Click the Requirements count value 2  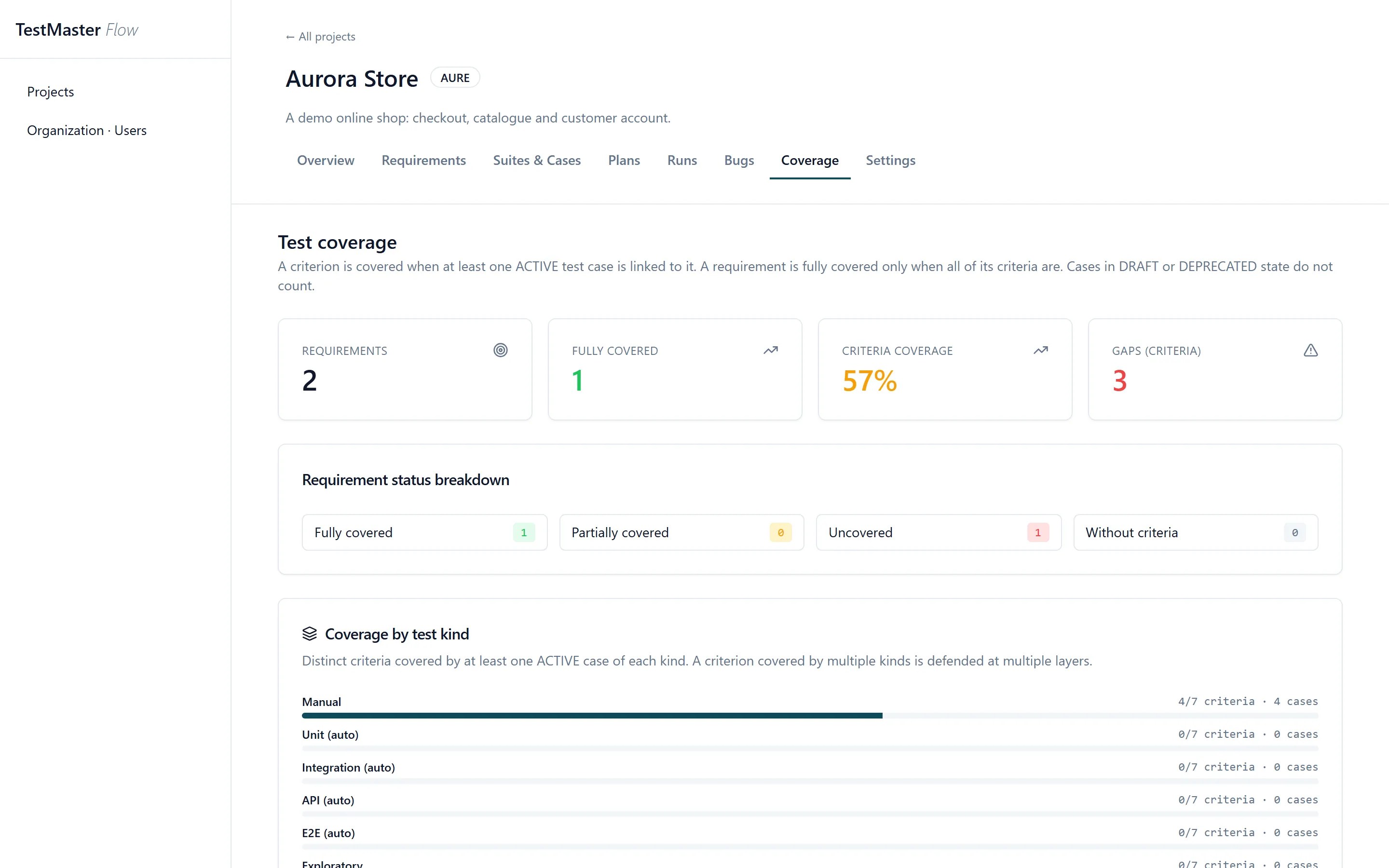[x=309, y=380]
